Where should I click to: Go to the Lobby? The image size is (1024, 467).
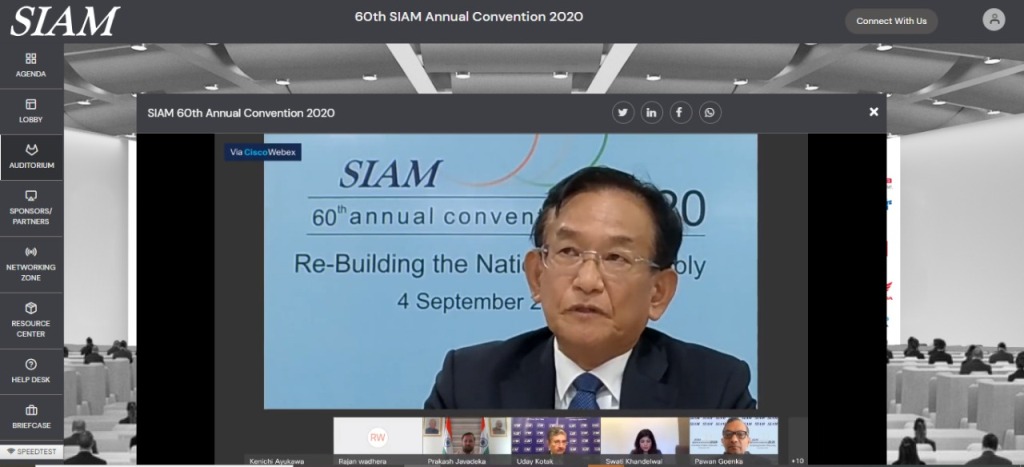[31, 111]
